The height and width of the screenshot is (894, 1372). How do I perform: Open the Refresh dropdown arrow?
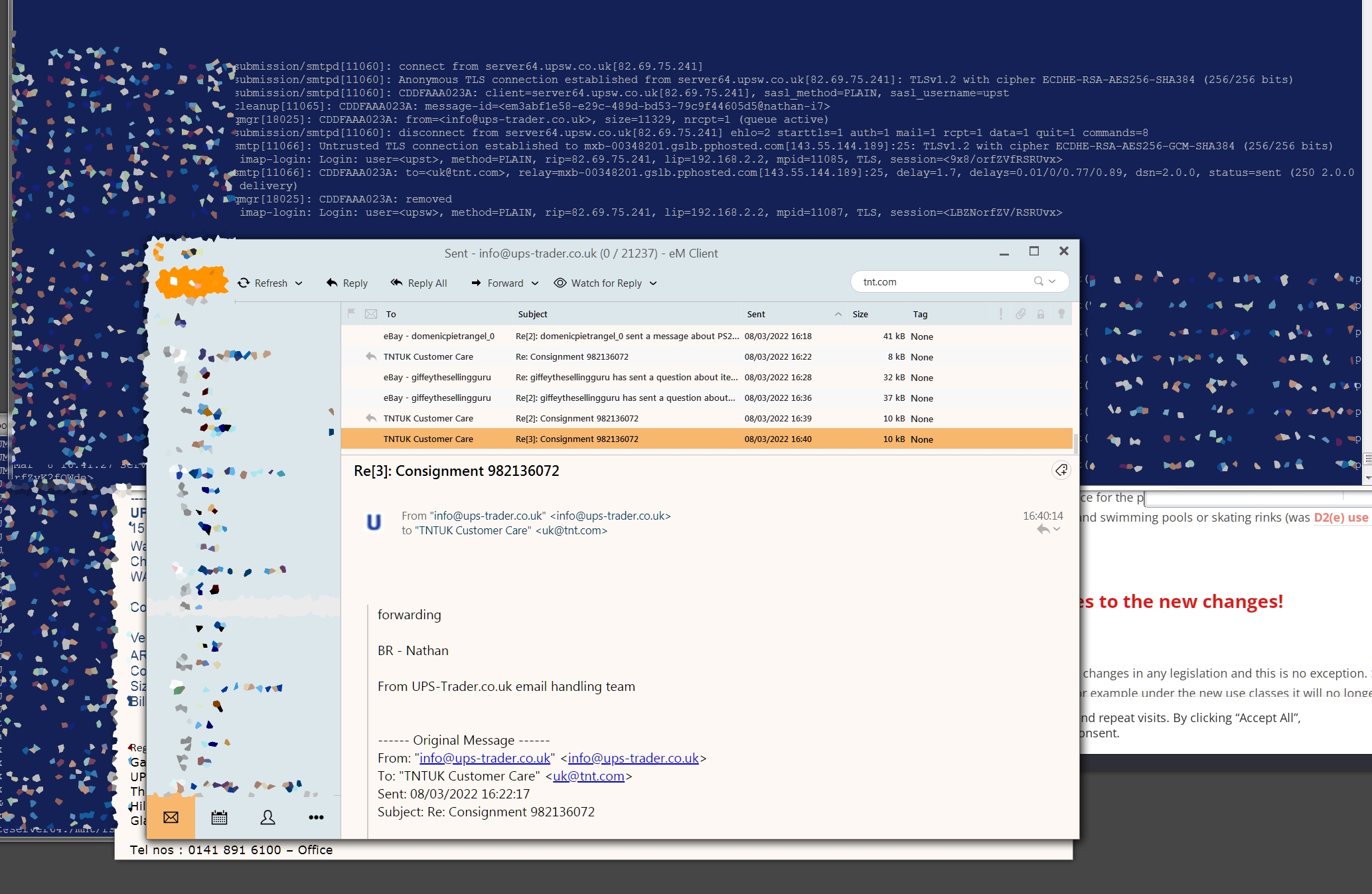pos(299,283)
